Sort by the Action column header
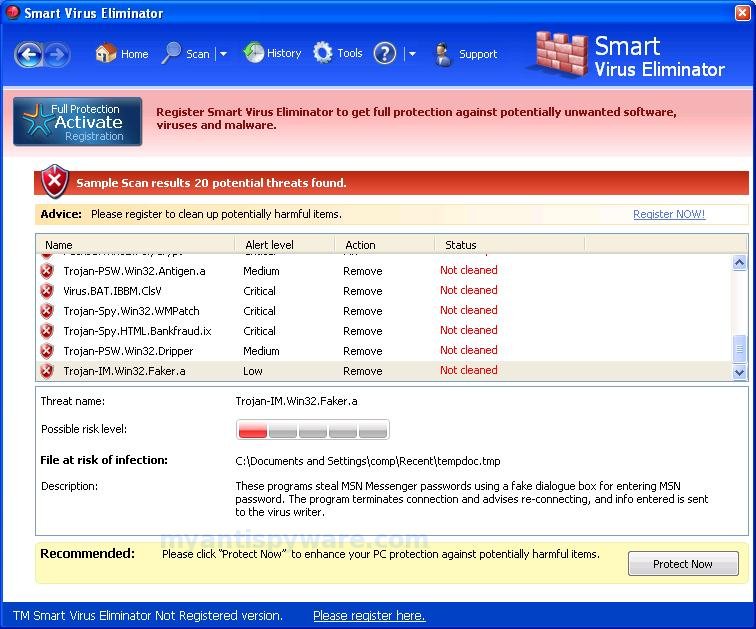Screen dimensions: 756x629 click(x=385, y=244)
